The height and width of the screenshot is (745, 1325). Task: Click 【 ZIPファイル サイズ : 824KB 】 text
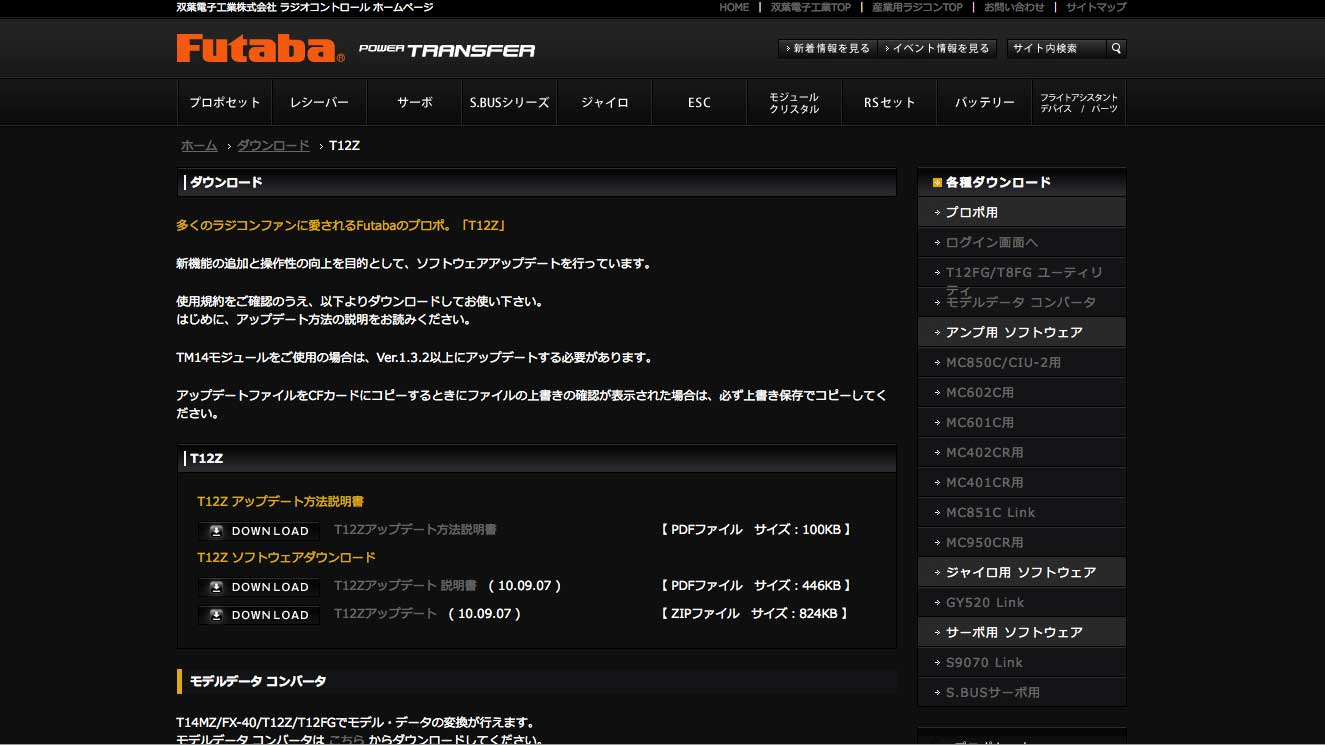point(755,613)
